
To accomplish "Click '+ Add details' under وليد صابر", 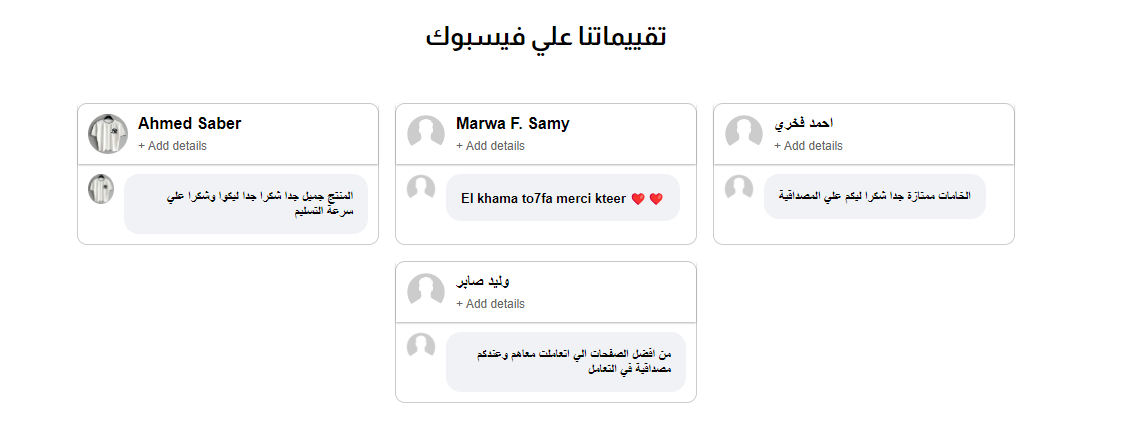I will pyautogui.click(x=490, y=304).
